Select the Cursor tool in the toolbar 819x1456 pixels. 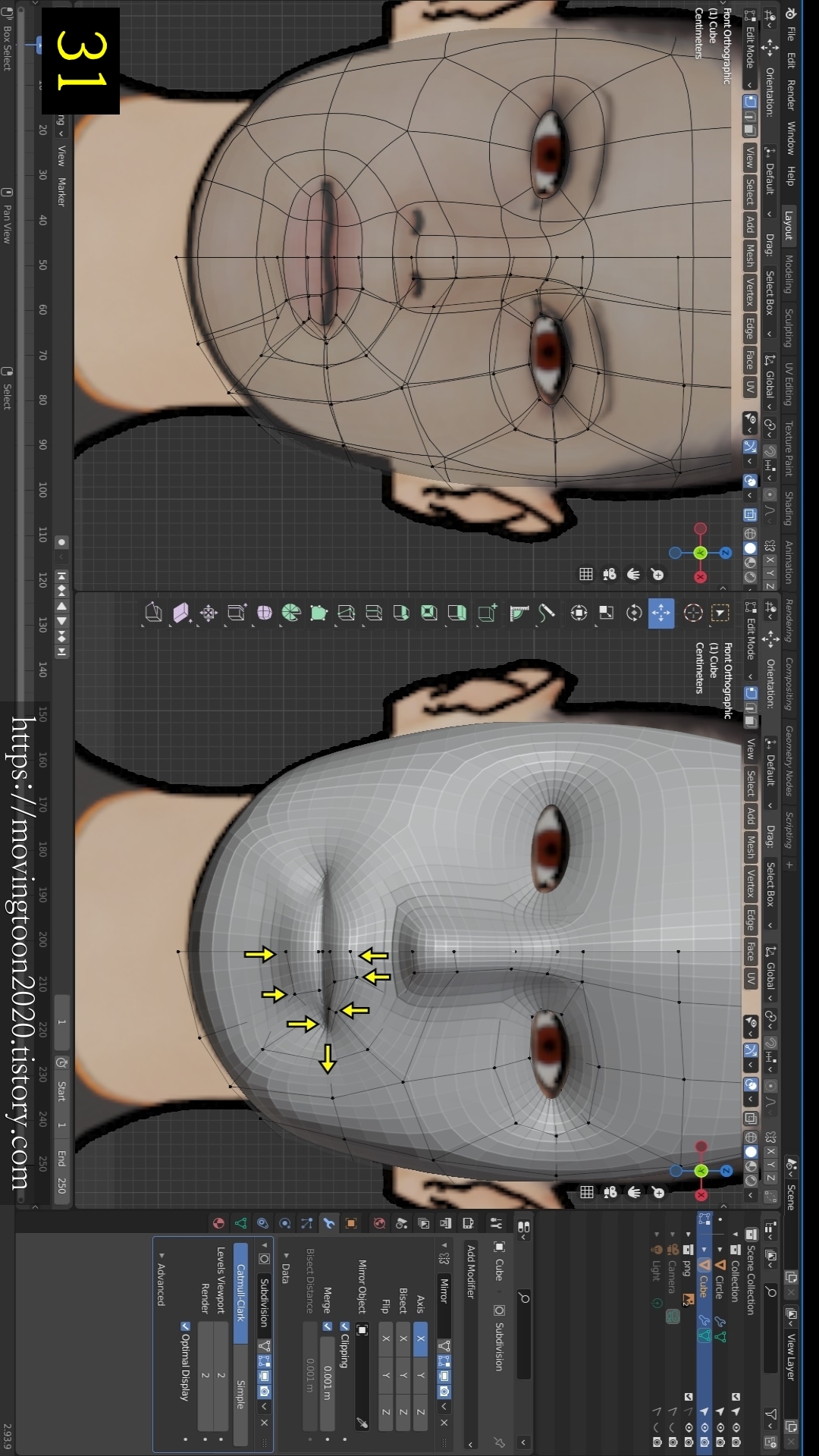click(693, 613)
